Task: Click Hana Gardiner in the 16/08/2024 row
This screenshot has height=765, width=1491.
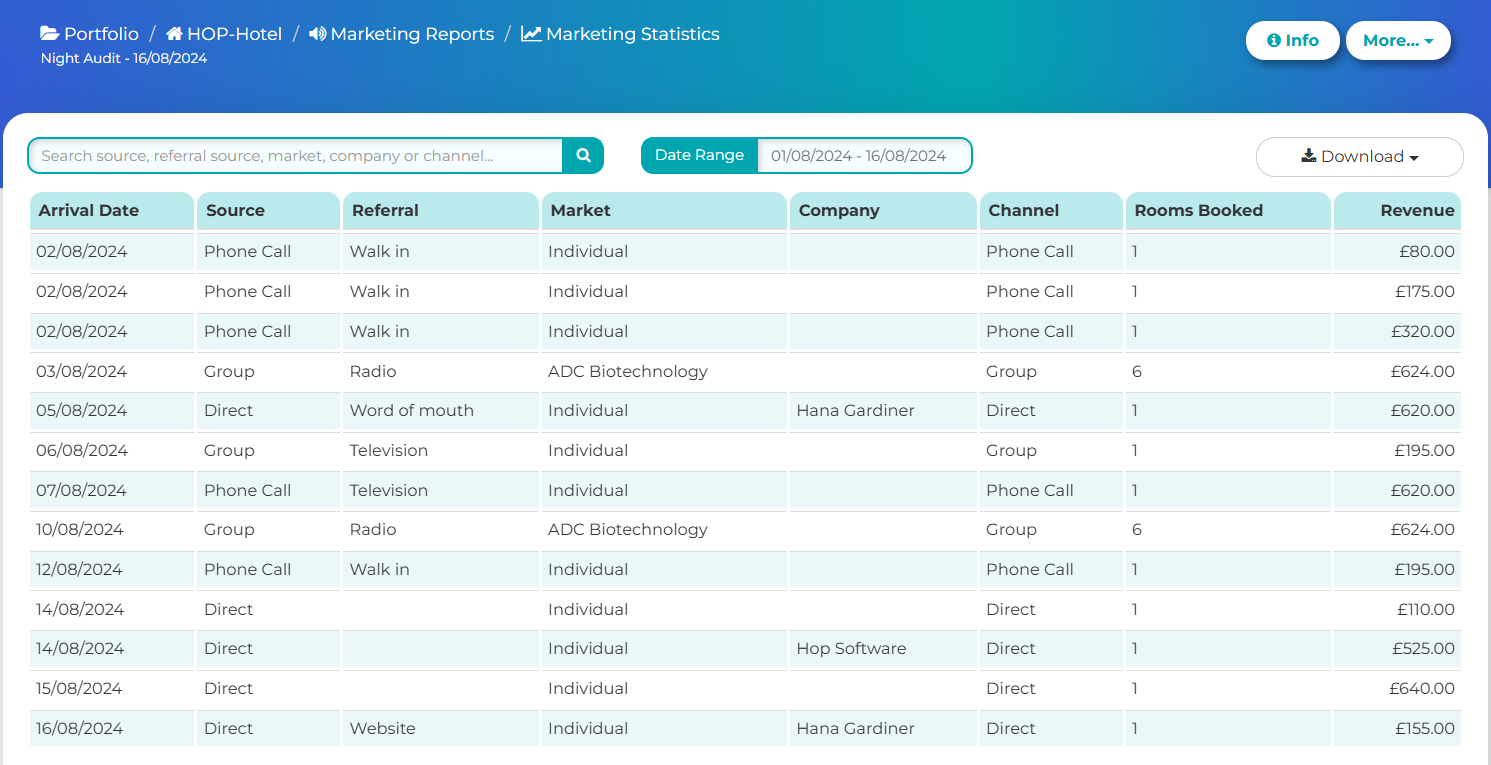Action: [x=883, y=728]
